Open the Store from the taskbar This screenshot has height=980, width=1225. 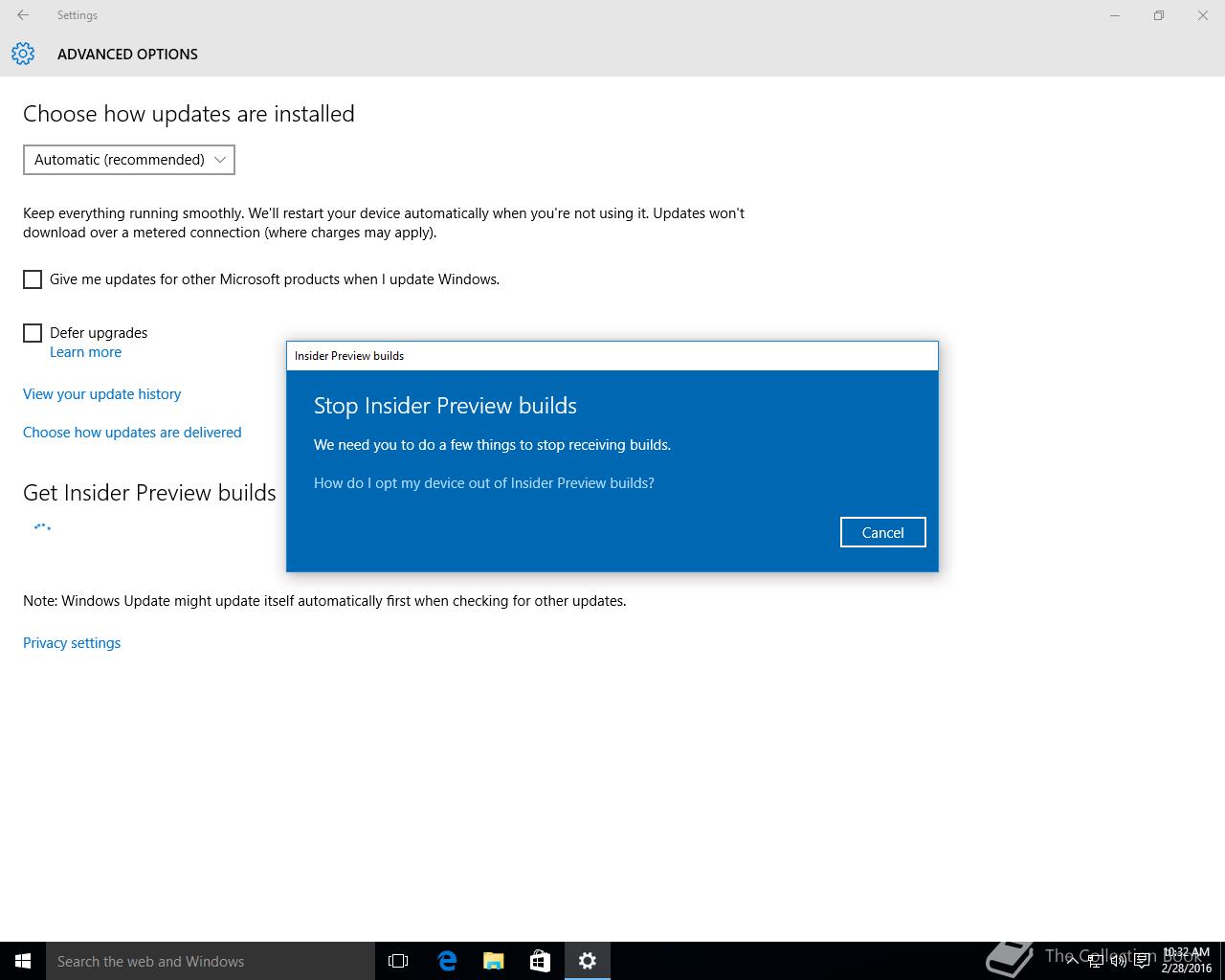(540, 961)
